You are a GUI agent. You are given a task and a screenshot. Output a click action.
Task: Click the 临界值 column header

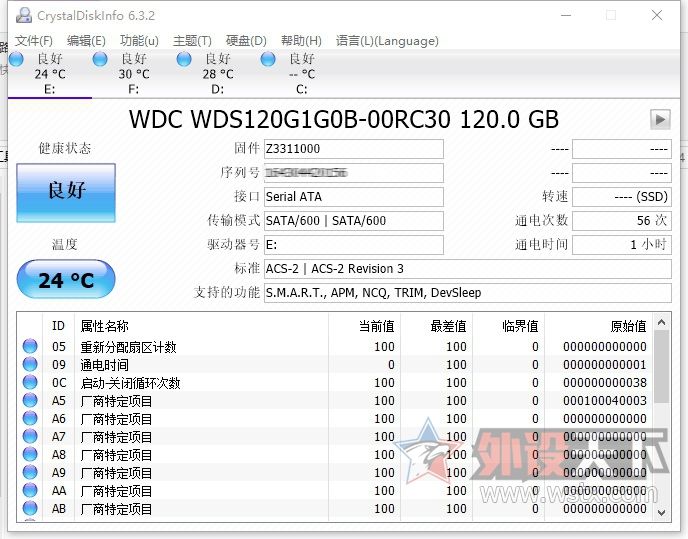(509, 326)
